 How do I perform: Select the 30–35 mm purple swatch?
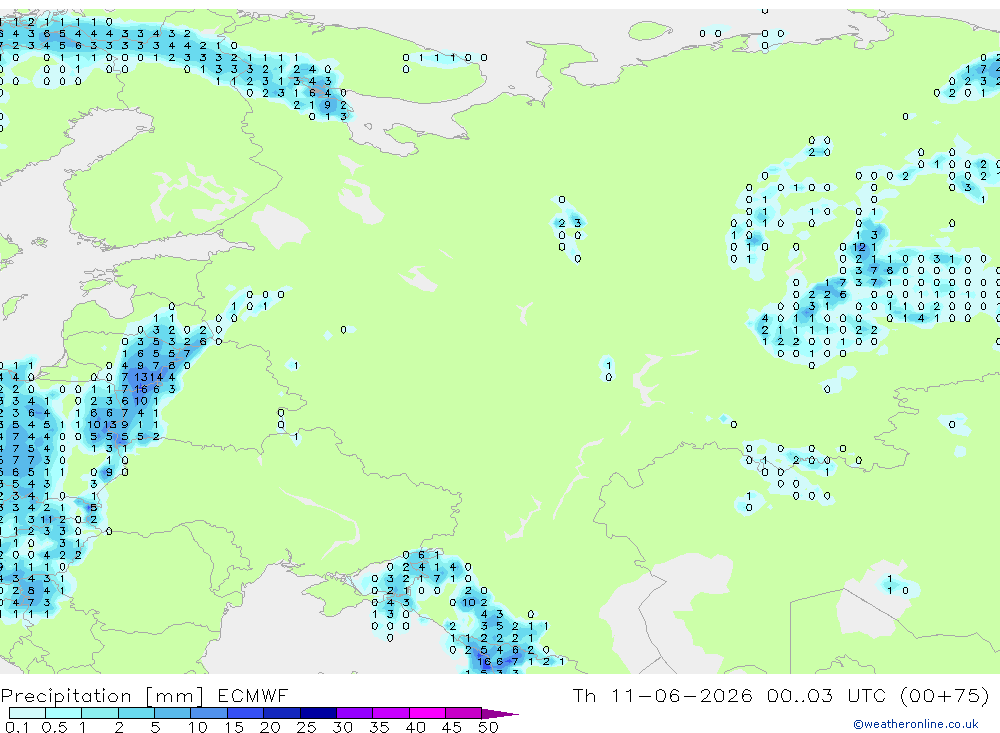[355, 713]
